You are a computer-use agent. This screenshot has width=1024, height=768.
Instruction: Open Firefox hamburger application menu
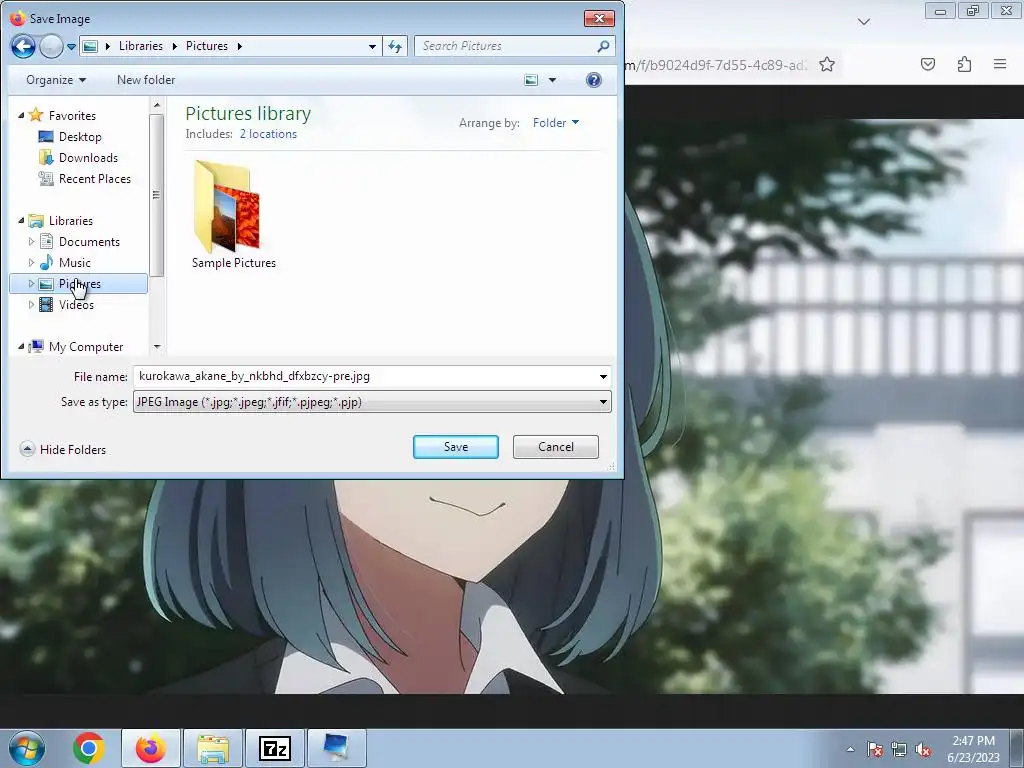tap(1000, 64)
